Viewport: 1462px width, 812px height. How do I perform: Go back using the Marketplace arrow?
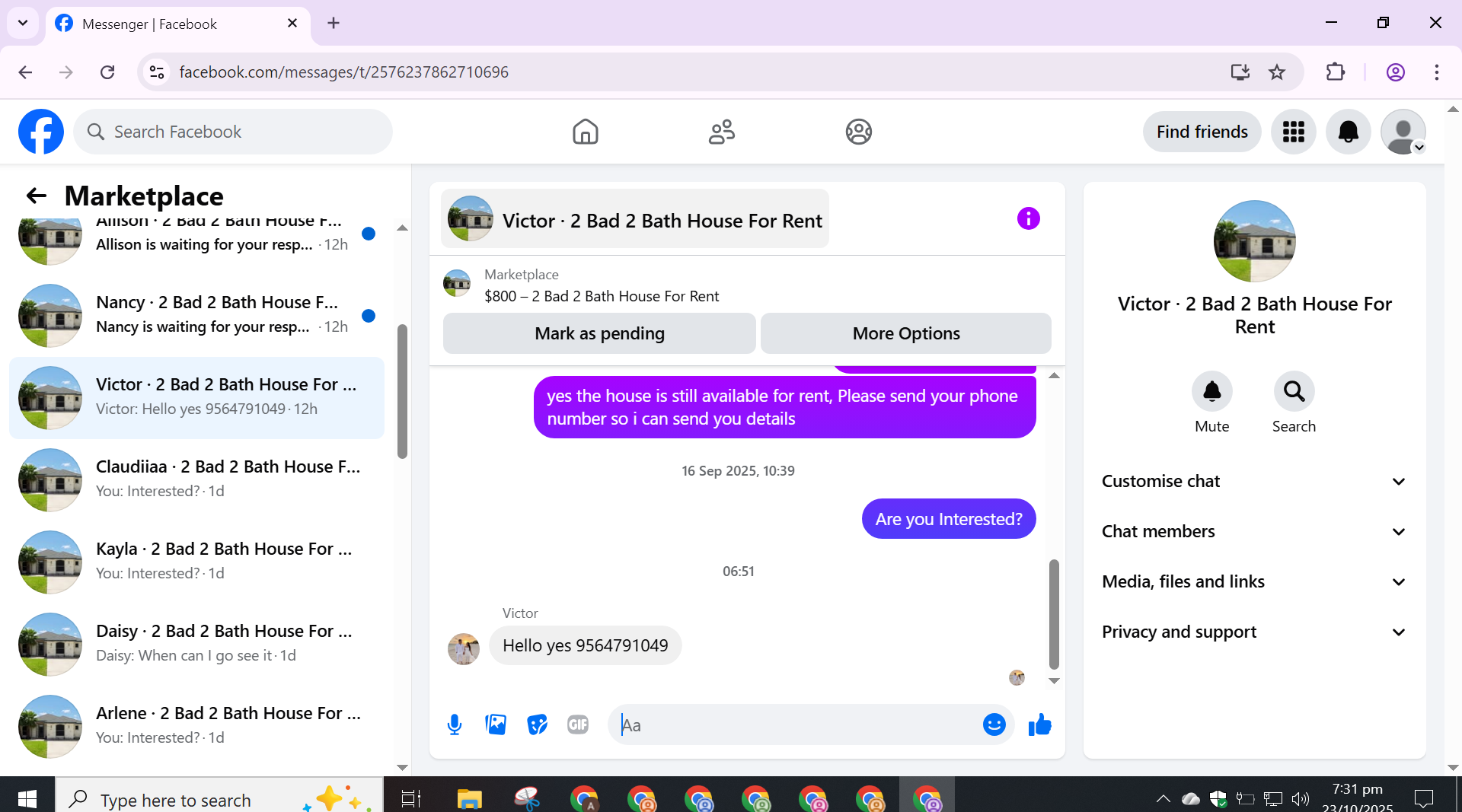point(36,196)
